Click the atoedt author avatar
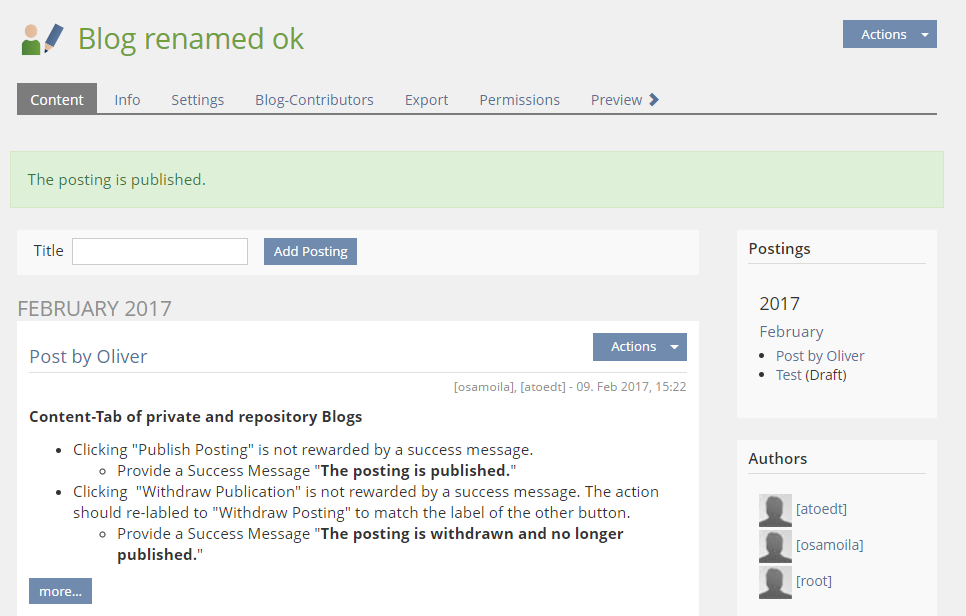This screenshot has width=966, height=616. point(775,509)
